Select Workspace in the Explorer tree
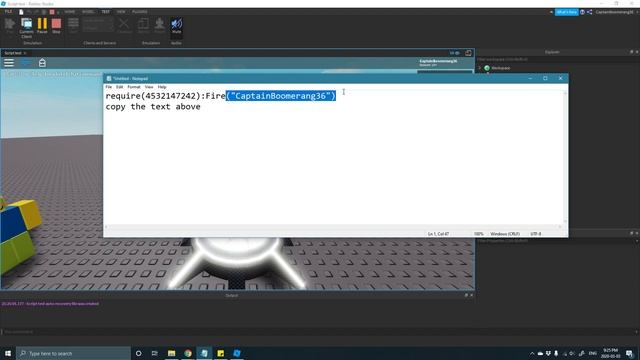 [x=500, y=68]
